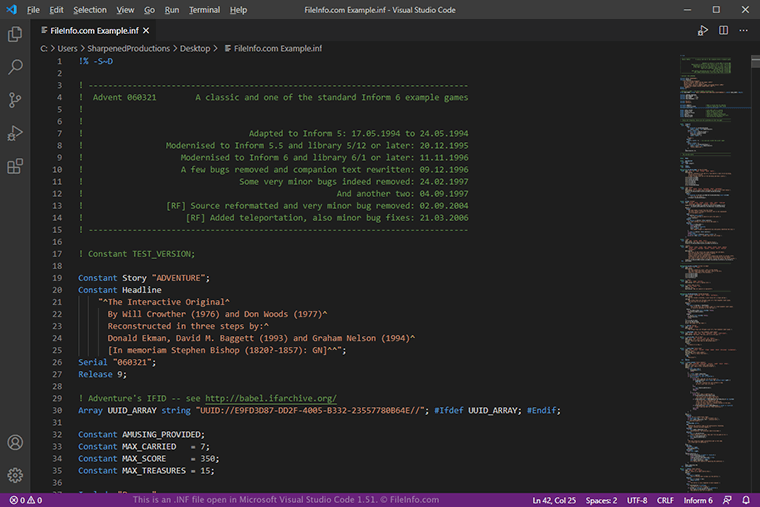Change the UTF-8 file encoding
Screen dimensions: 760x507
[636, 499]
